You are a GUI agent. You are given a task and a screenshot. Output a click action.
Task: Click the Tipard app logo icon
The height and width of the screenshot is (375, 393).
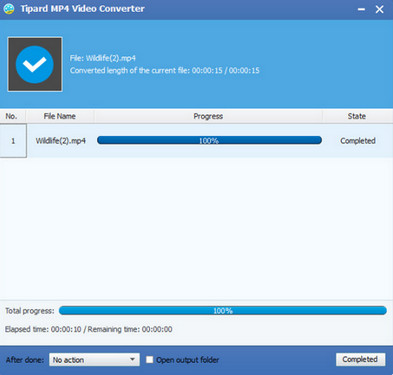coord(9,9)
